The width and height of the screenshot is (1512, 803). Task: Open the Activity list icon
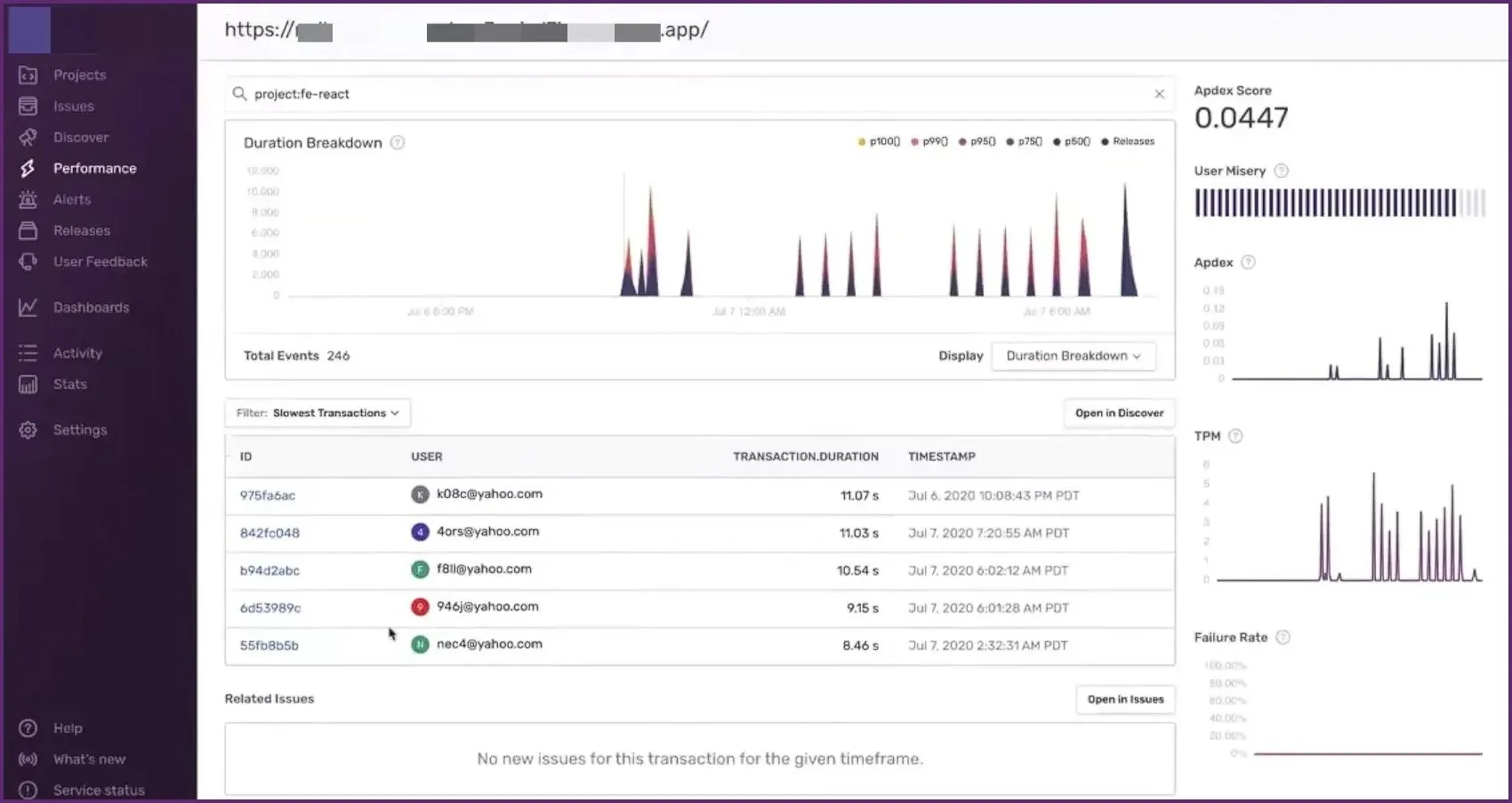28,353
